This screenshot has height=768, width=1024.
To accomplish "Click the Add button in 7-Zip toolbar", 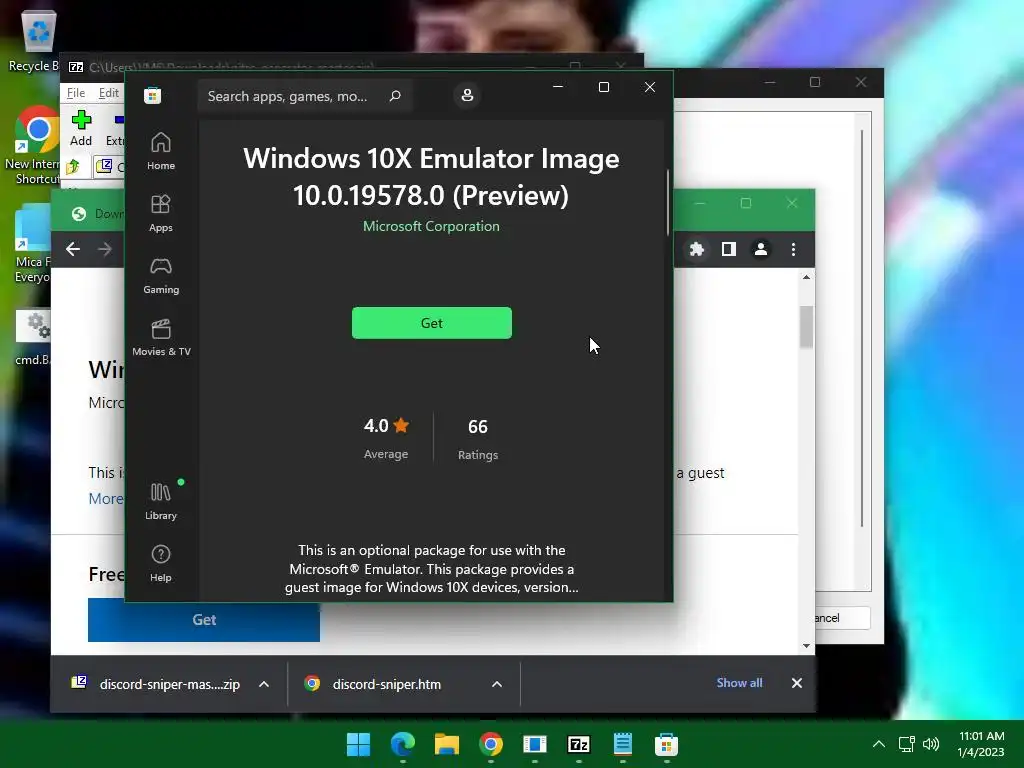I will [81, 128].
